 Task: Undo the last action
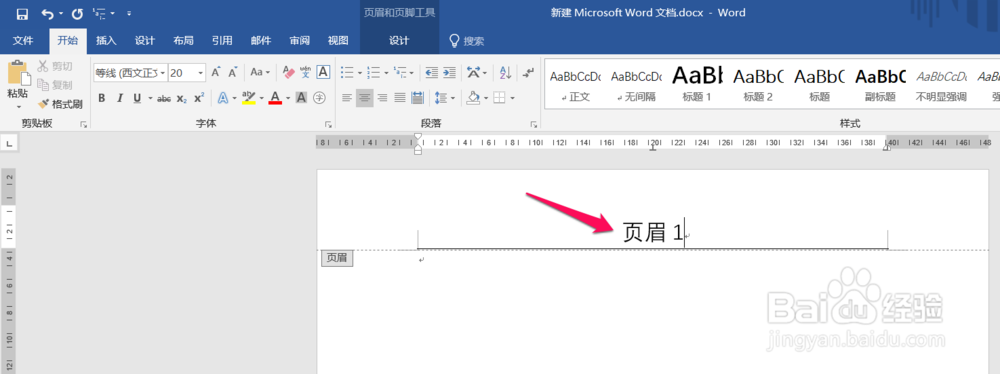coord(48,13)
